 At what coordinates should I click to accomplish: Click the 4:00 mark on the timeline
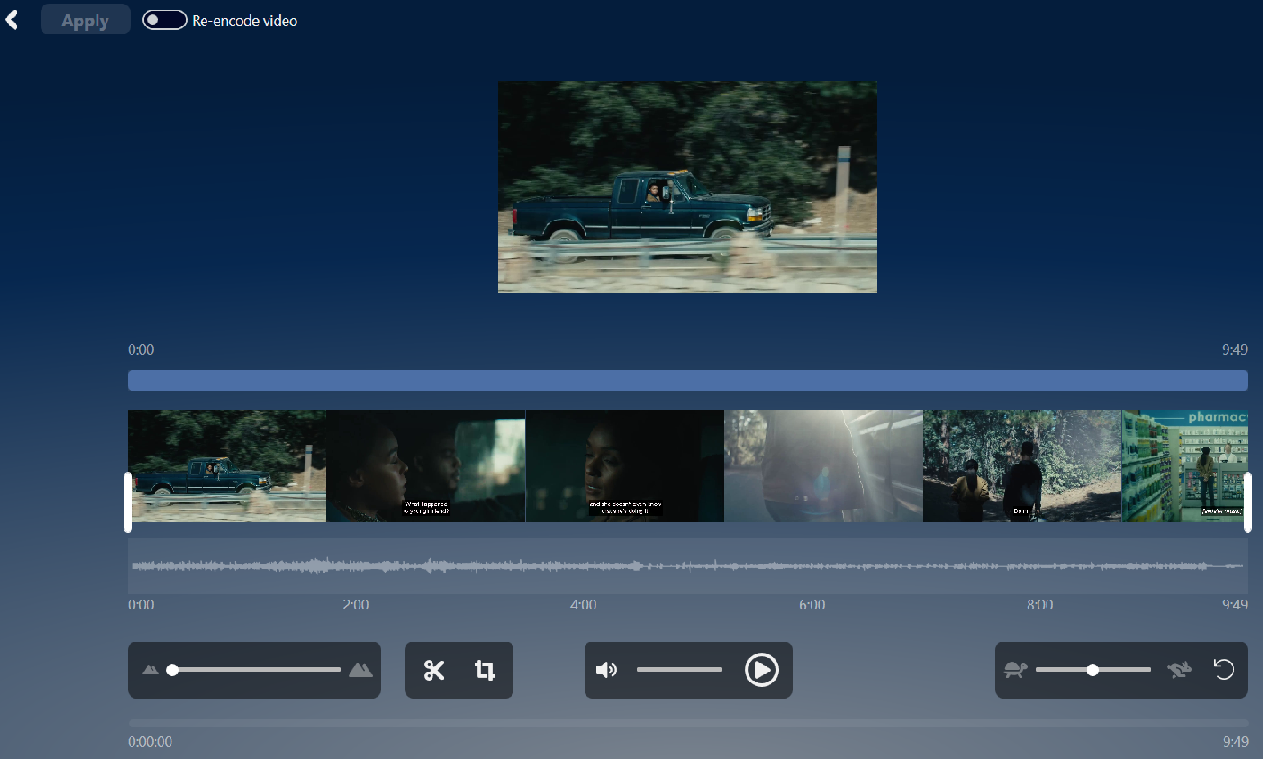(584, 605)
